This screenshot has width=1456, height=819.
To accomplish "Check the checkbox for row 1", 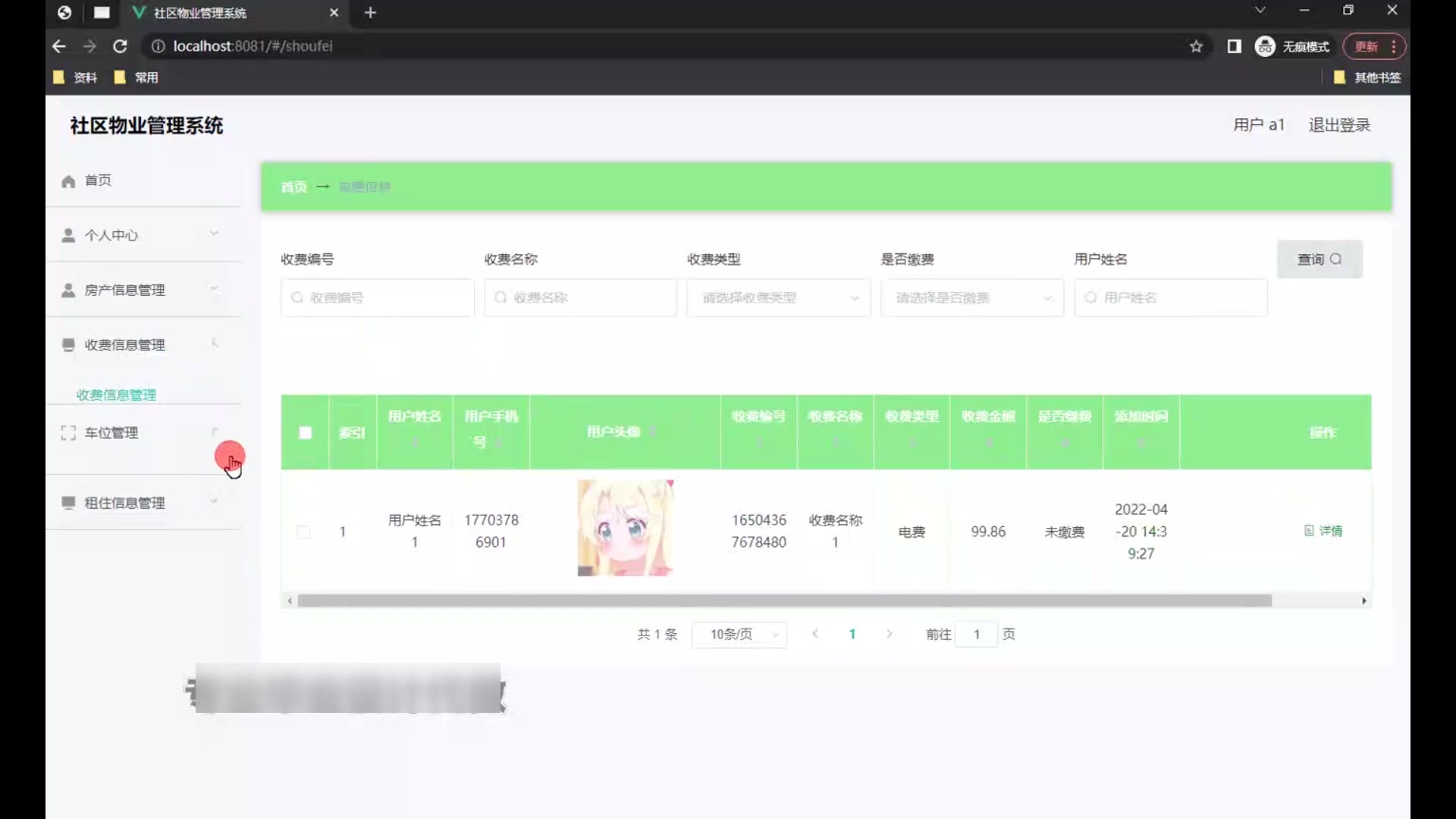I will 303,532.
